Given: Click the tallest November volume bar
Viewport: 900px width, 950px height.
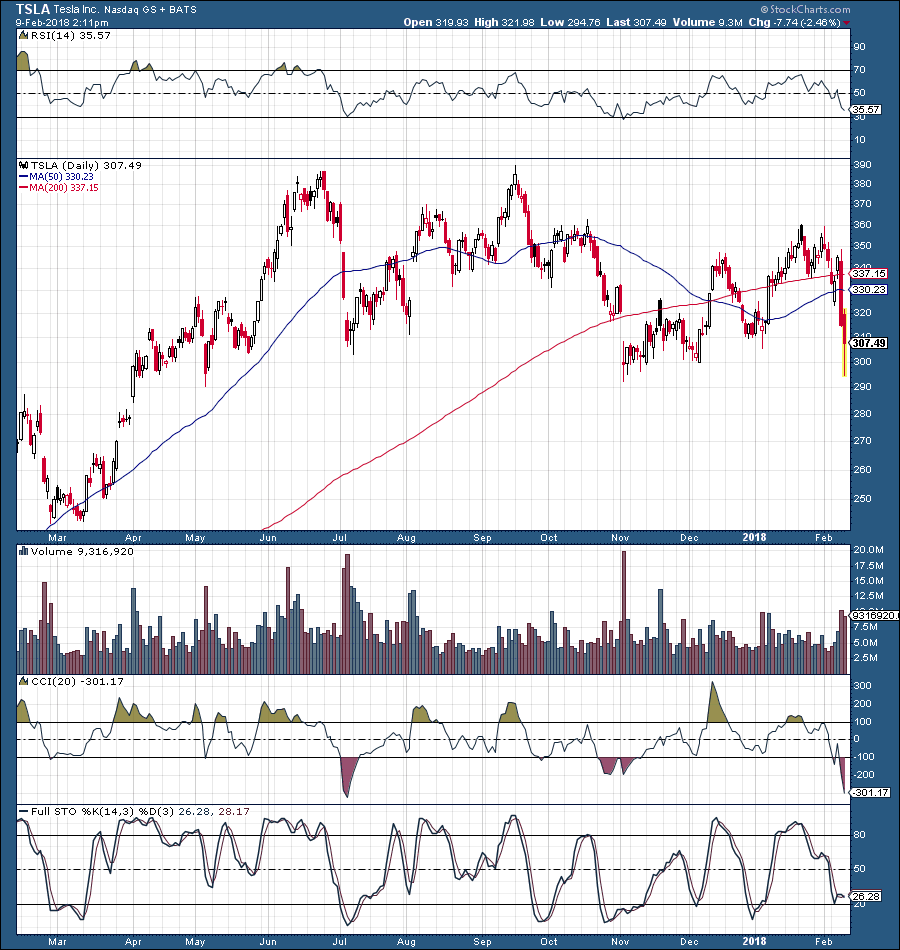Looking at the screenshot, I should tap(624, 612).
